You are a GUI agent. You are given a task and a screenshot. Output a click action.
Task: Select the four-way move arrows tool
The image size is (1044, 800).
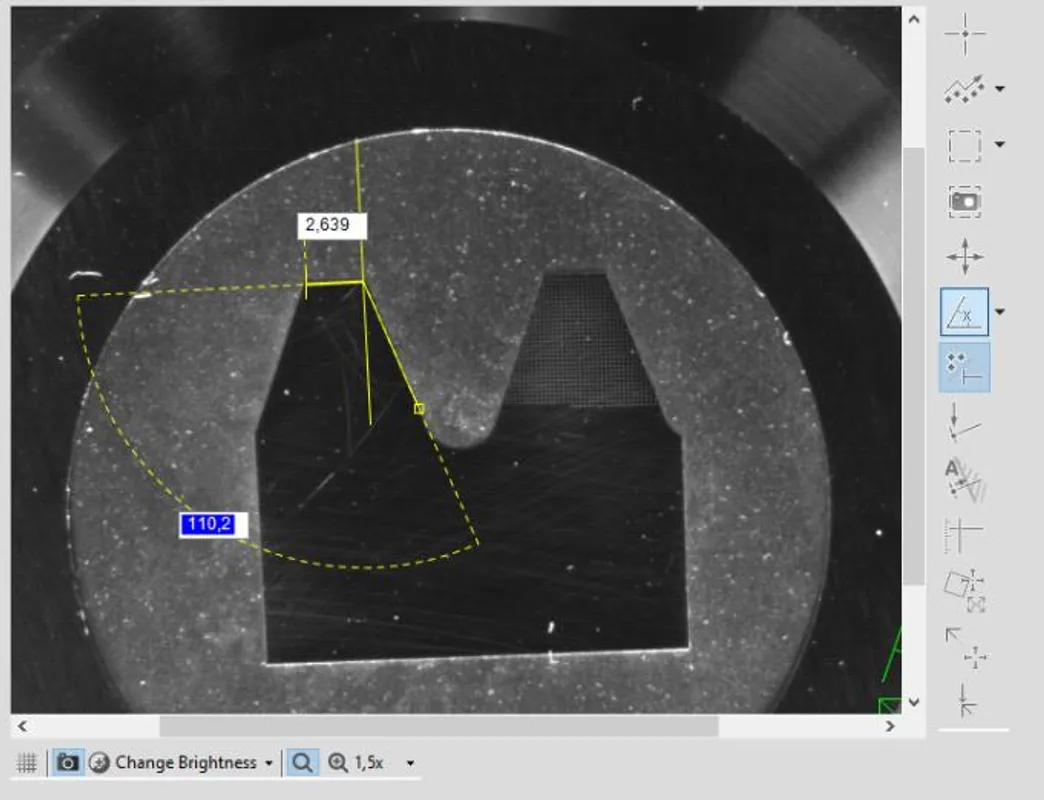tap(965, 256)
